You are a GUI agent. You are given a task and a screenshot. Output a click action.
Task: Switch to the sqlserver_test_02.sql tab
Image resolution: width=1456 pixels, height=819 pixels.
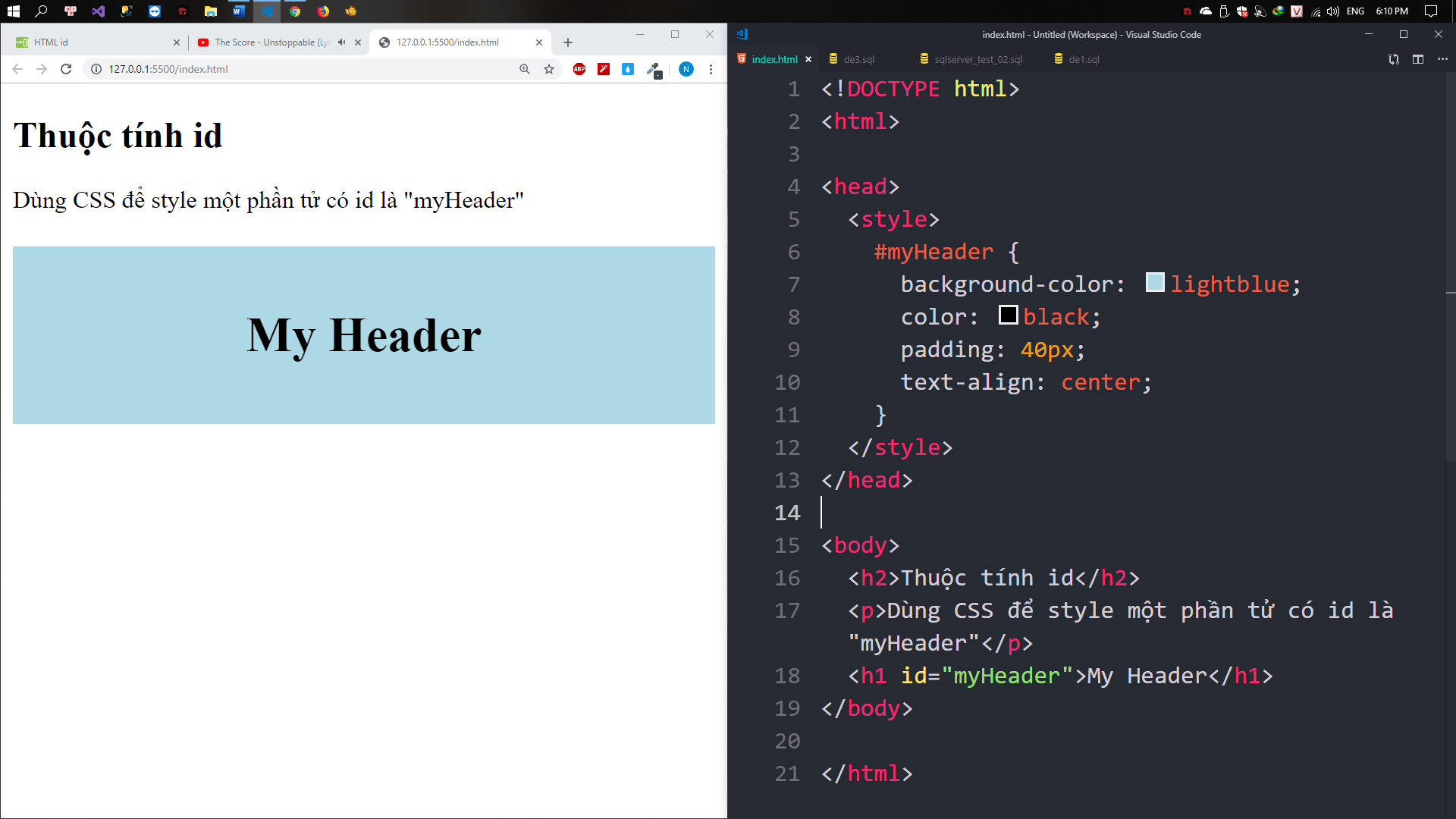[977, 59]
